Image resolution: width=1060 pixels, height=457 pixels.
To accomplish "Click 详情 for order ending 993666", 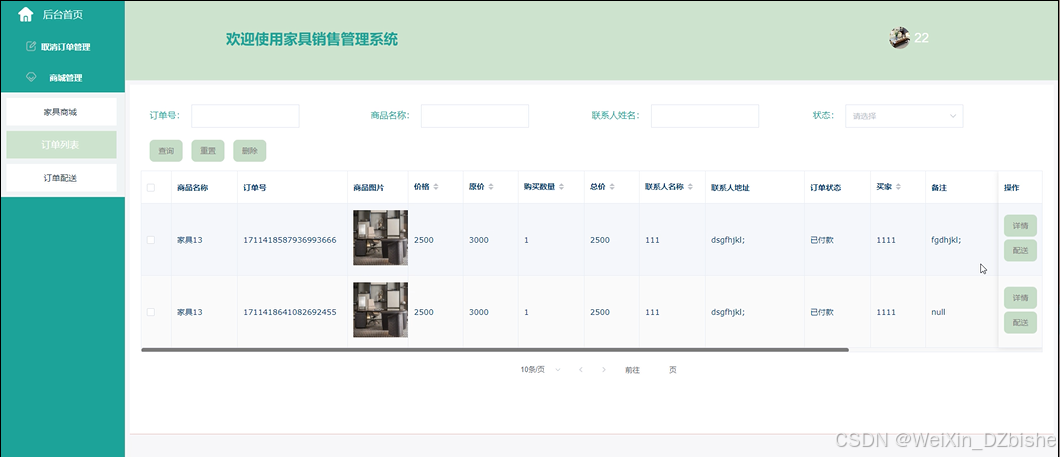I will click(x=1020, y=226).
